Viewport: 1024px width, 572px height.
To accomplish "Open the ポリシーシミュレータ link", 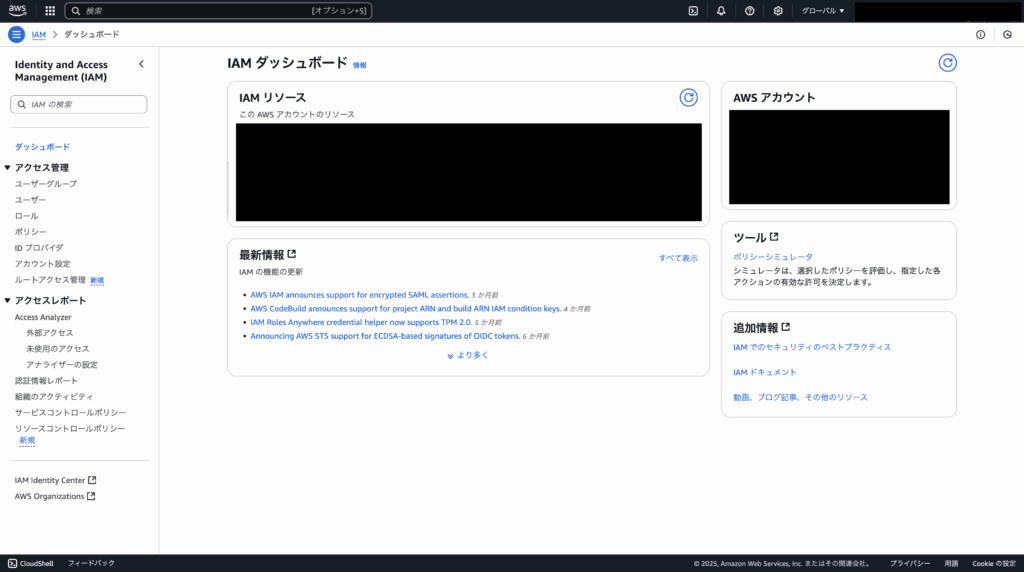I will [773, 257].
